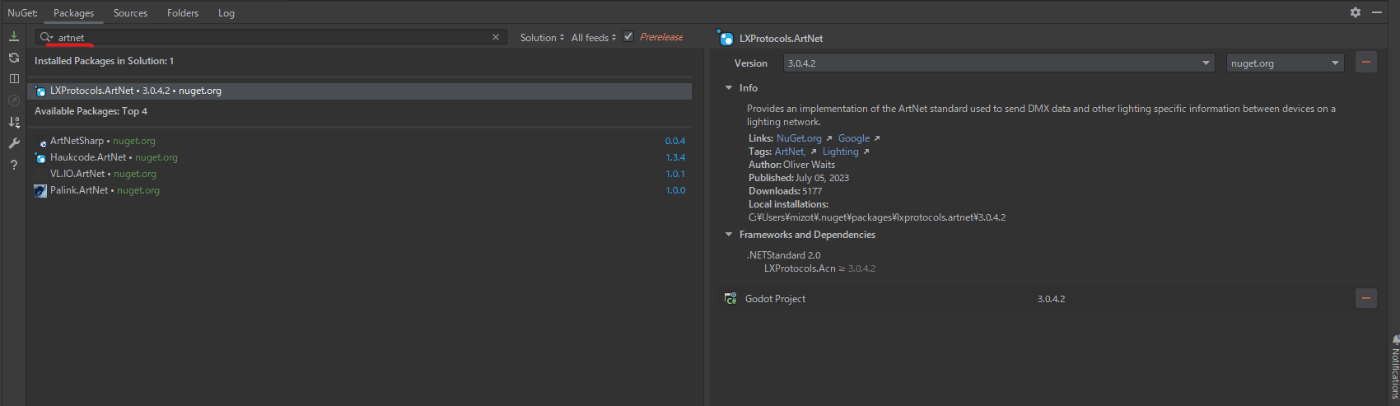
Task: Click the .NETStandard 2.0 framework entry
Action: (x=782, y=256)
